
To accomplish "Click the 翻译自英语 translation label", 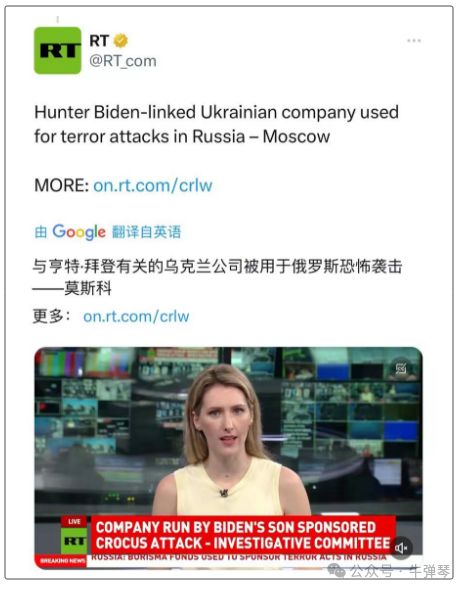I will [x=146, y=232].
